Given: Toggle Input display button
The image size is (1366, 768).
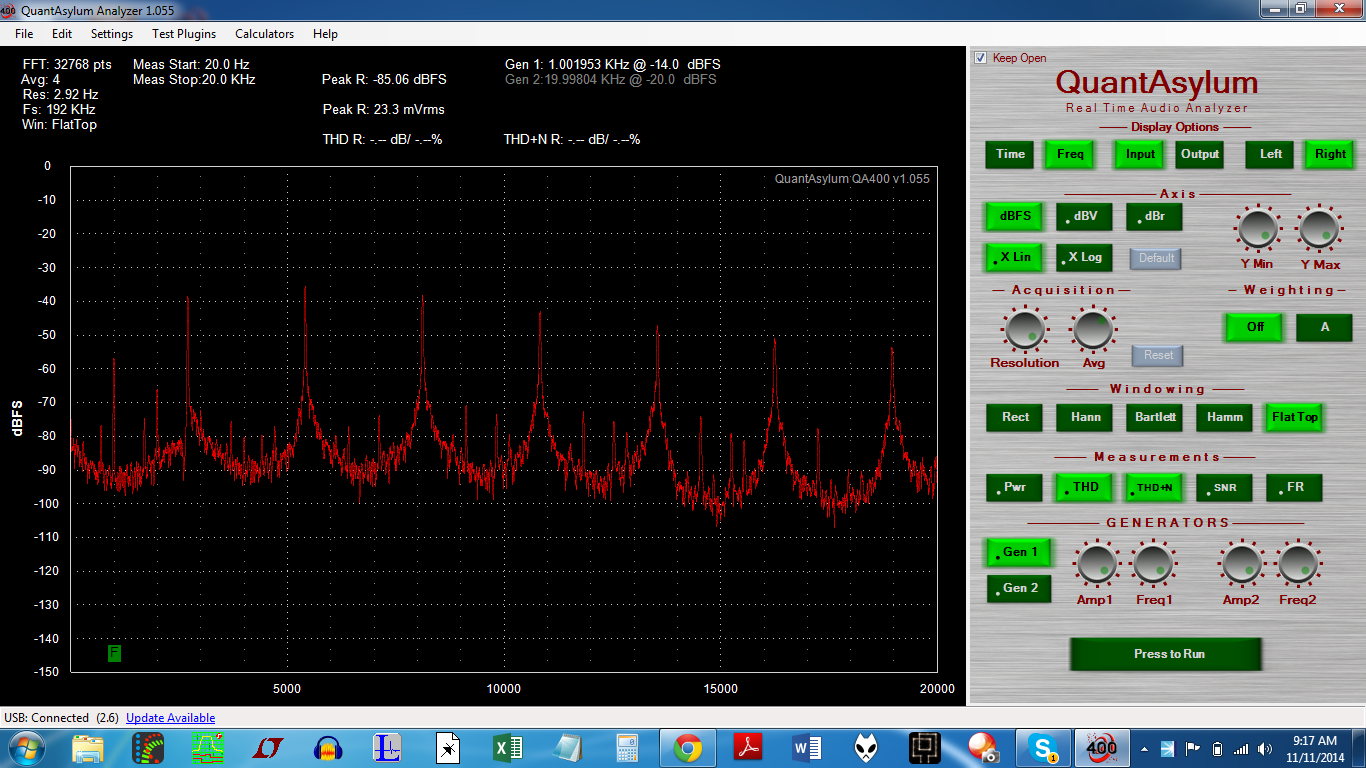Looking at the screenshot, I should pyautogui.click(x=1140, y=154).
